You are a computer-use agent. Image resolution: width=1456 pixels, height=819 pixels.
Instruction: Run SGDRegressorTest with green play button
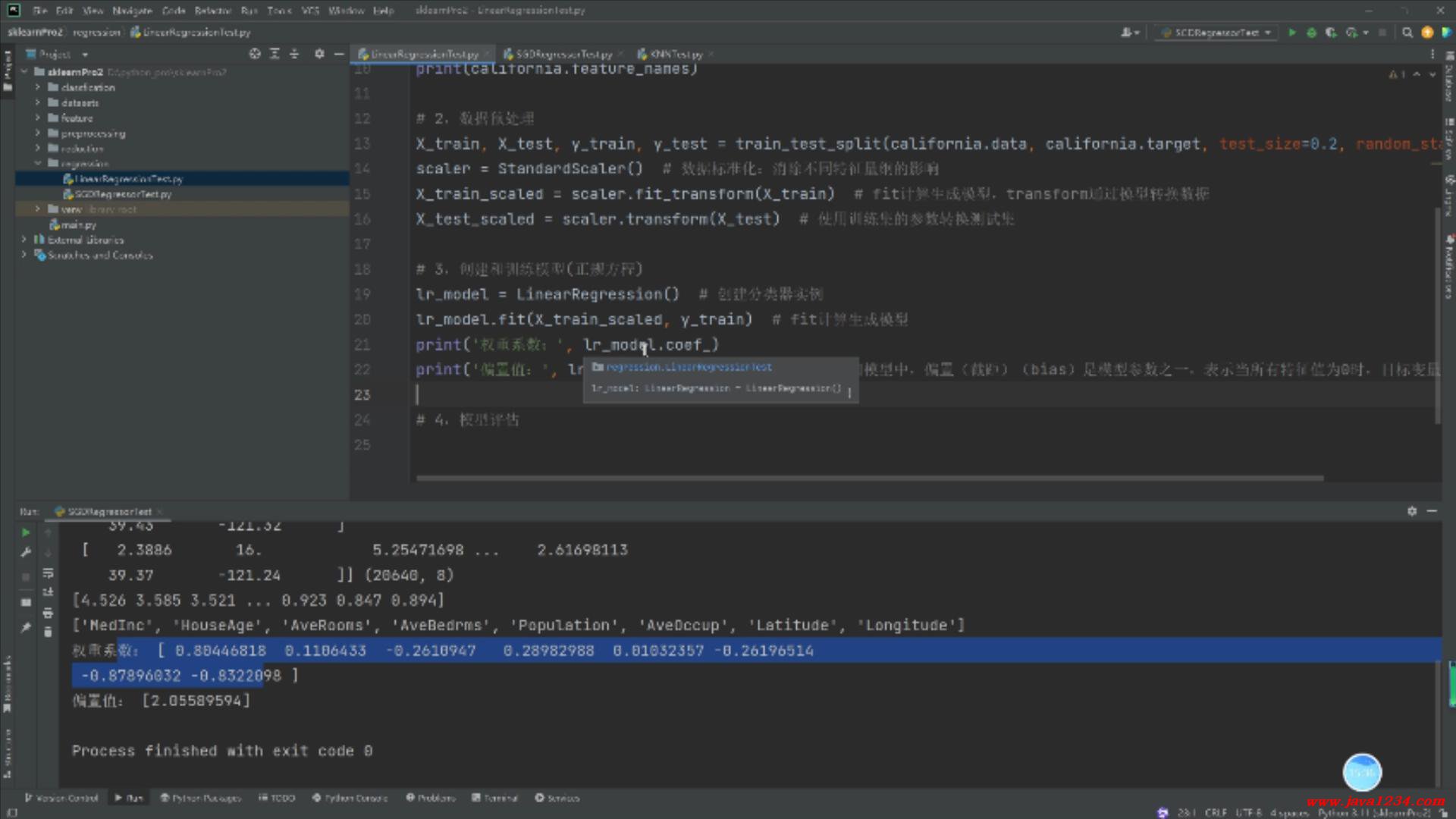[1291, 33]
